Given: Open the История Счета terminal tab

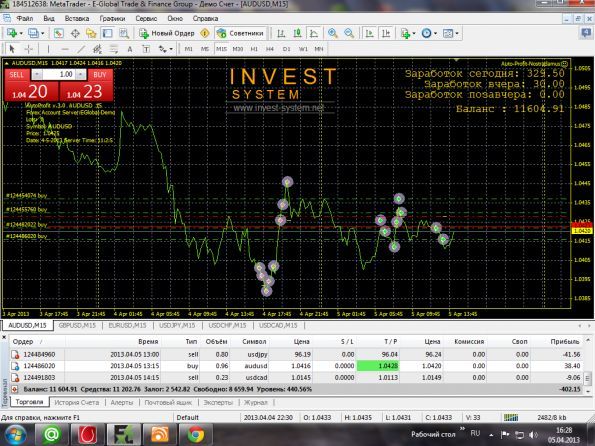Looking at the screenshot, I should (x=76, y=402).
